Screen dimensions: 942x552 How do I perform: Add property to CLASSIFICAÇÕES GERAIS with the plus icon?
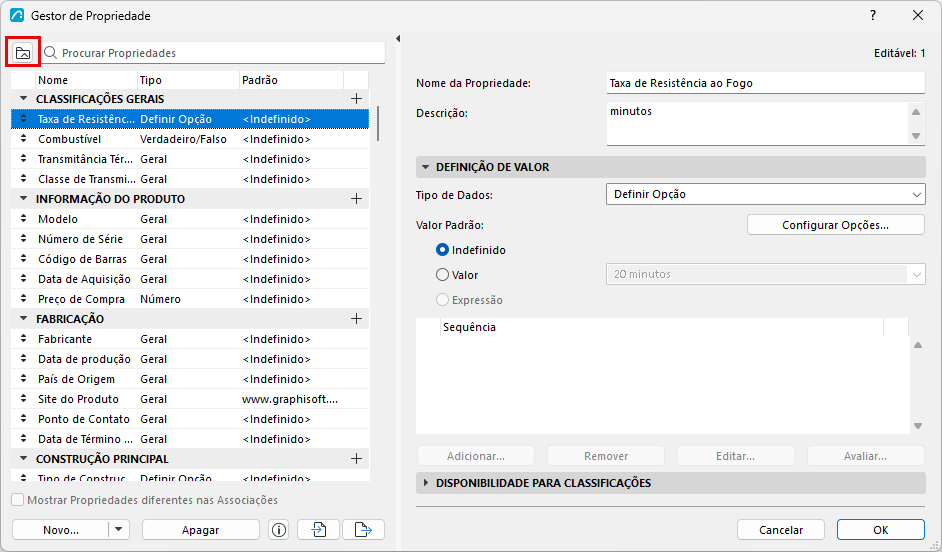[356, 99]
